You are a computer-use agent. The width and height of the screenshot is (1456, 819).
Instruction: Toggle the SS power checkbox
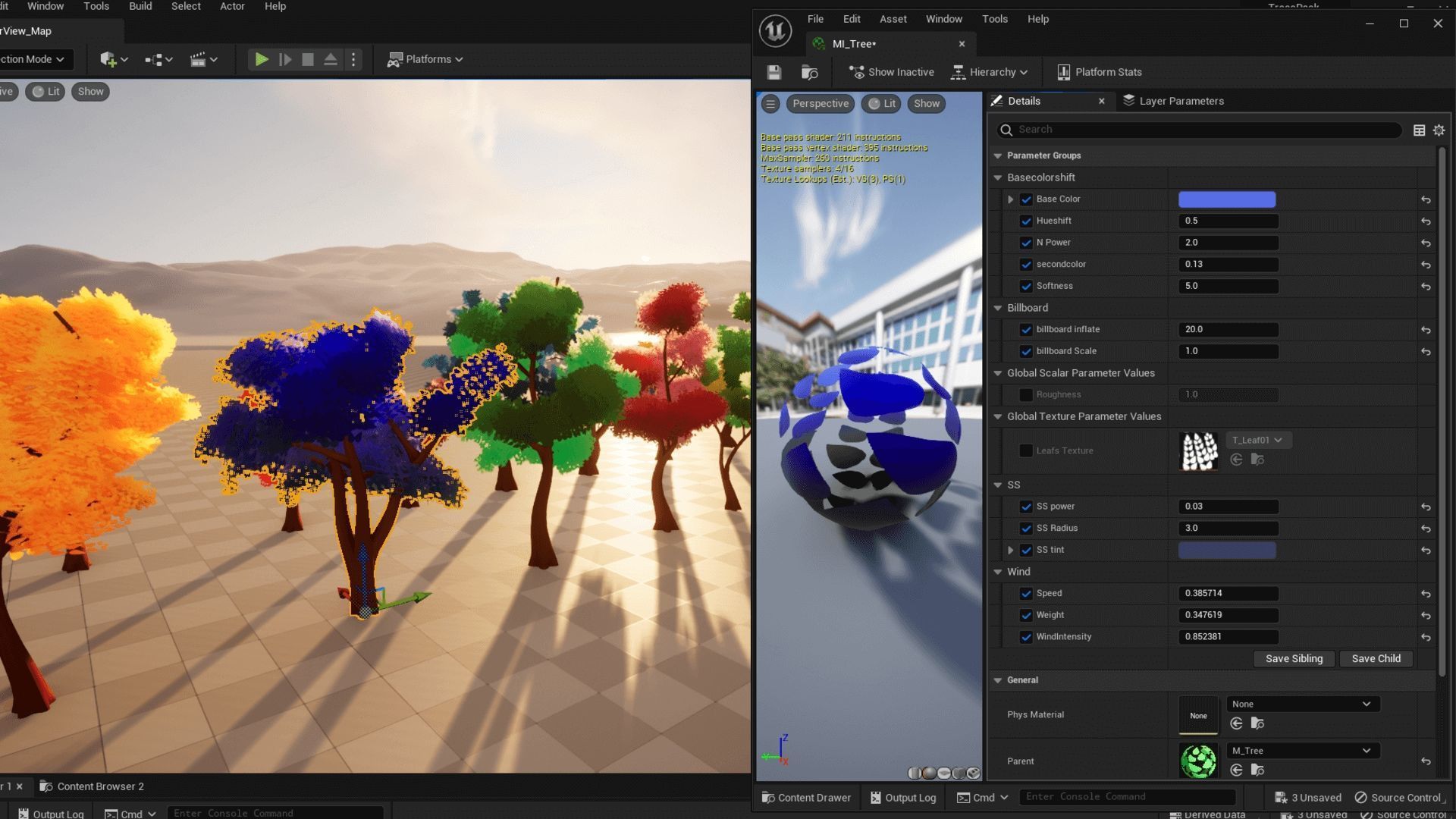point(1026,507)
